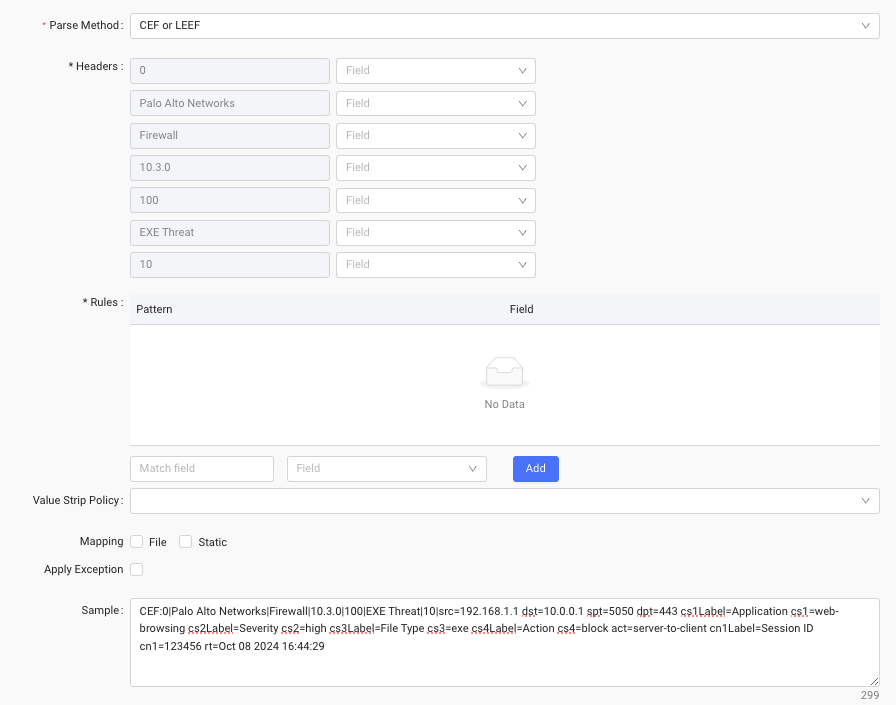Expand Field dropdown for EXE Threat
The width and height of the screenshot is (896, 705).
435,232
